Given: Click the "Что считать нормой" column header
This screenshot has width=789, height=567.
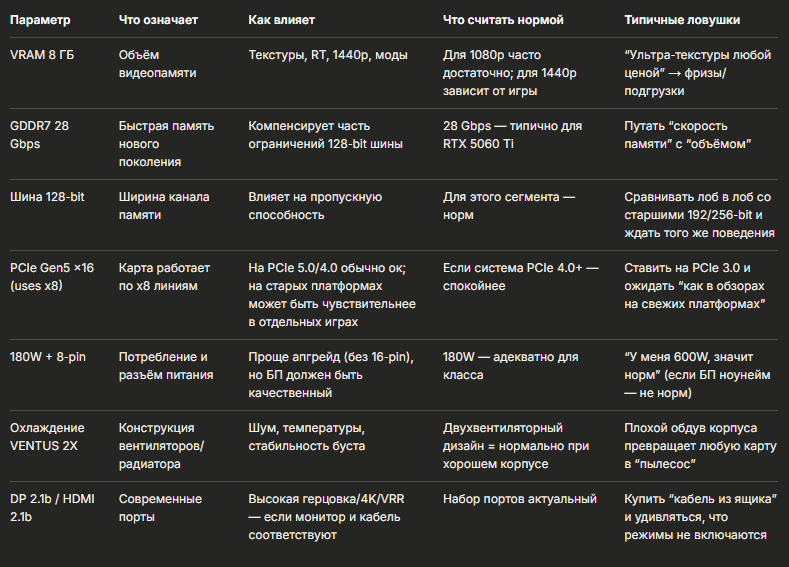Looking at the screenshot, I should pyautogui.click(x=503, y=20).
